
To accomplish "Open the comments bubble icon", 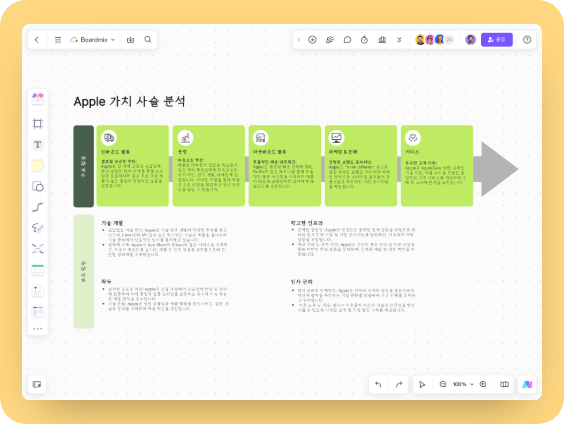I will click(347, 40).
